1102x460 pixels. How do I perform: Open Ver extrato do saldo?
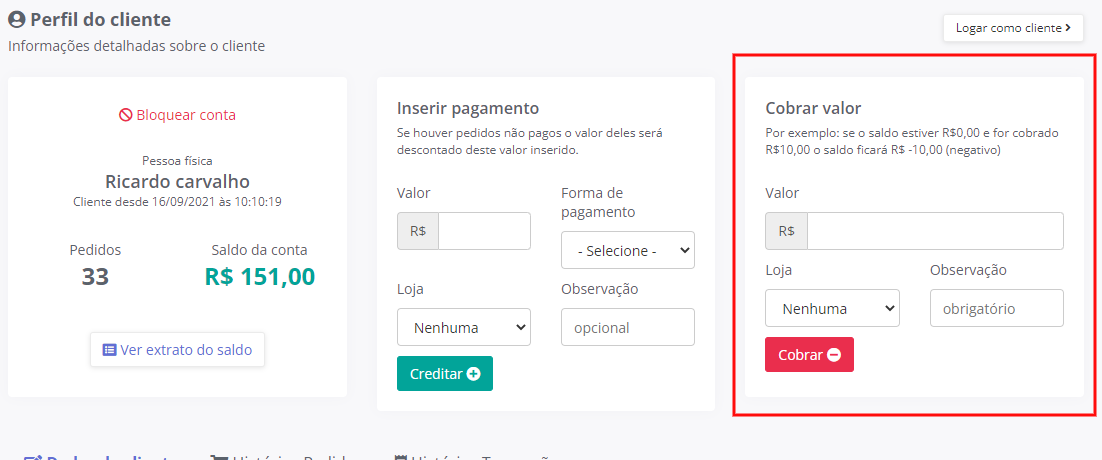coord(177,350)
